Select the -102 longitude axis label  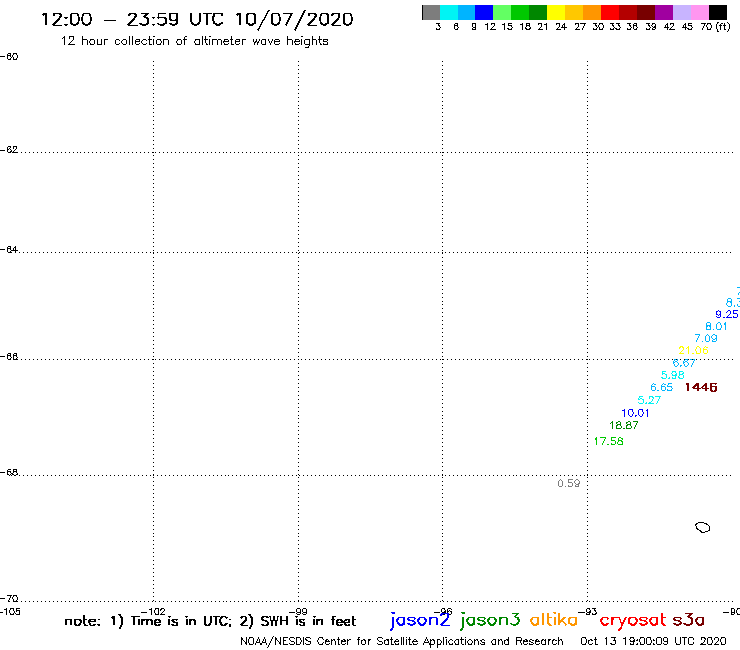[153, 612]
